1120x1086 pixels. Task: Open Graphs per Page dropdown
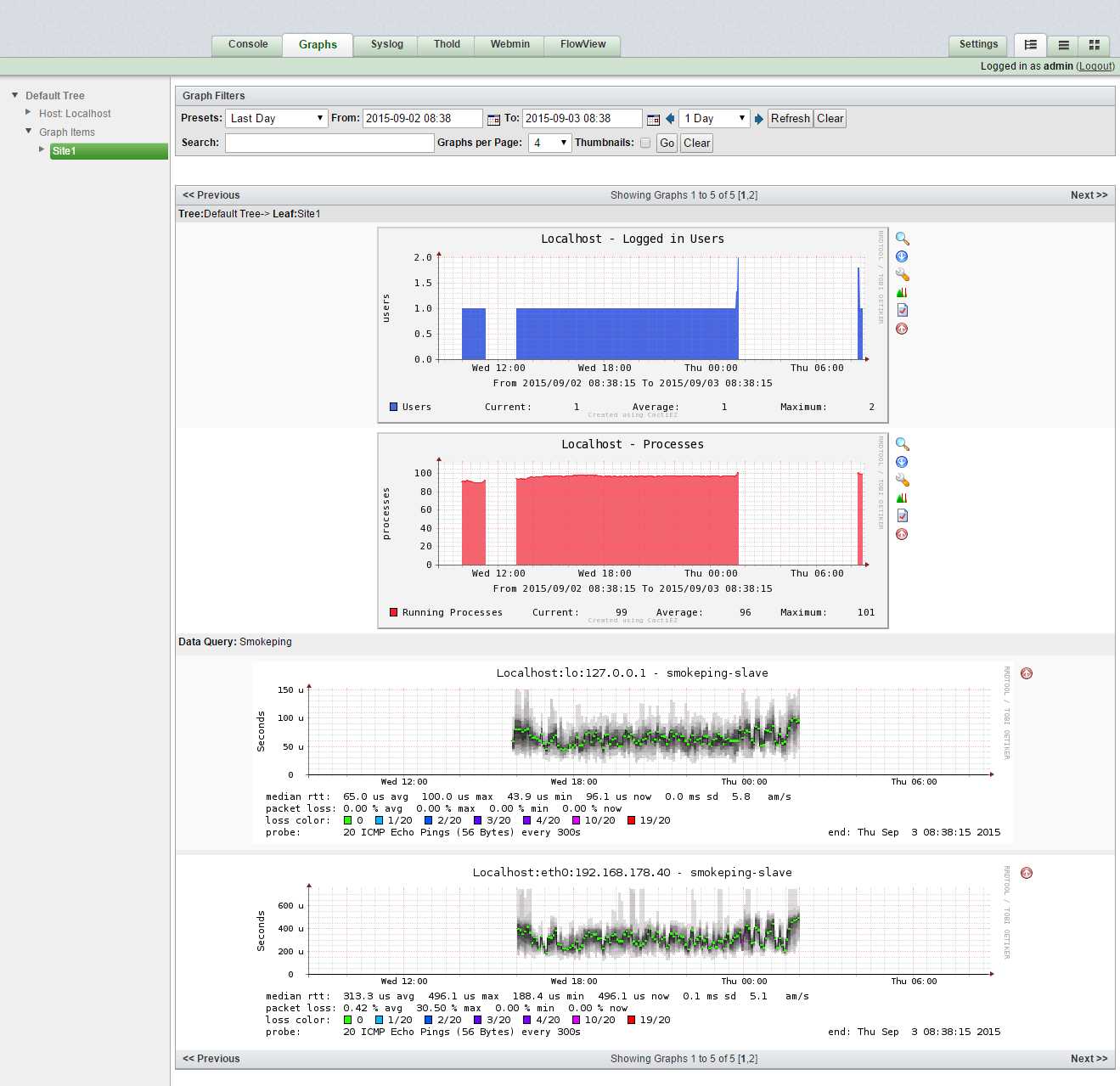(x=550, y=143)
